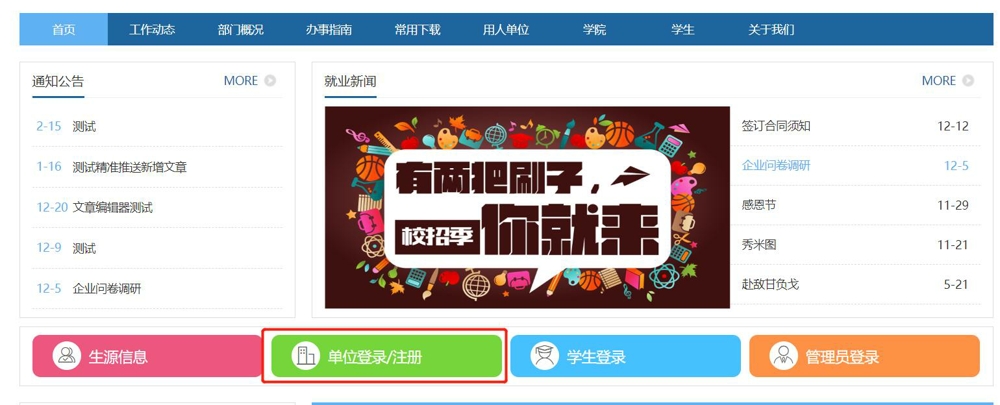Click the graduate icon on 学生登录
This screenshot has width=1000, height=405.
coord(544,356)
